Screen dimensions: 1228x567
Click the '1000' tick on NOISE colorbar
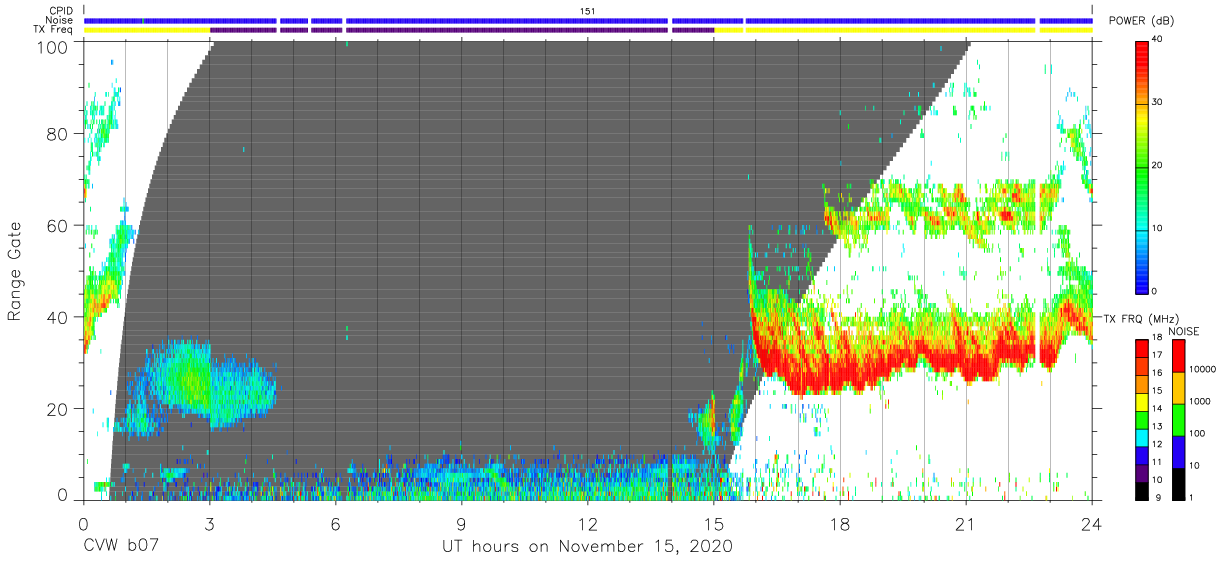click(x=1200, y=401)
